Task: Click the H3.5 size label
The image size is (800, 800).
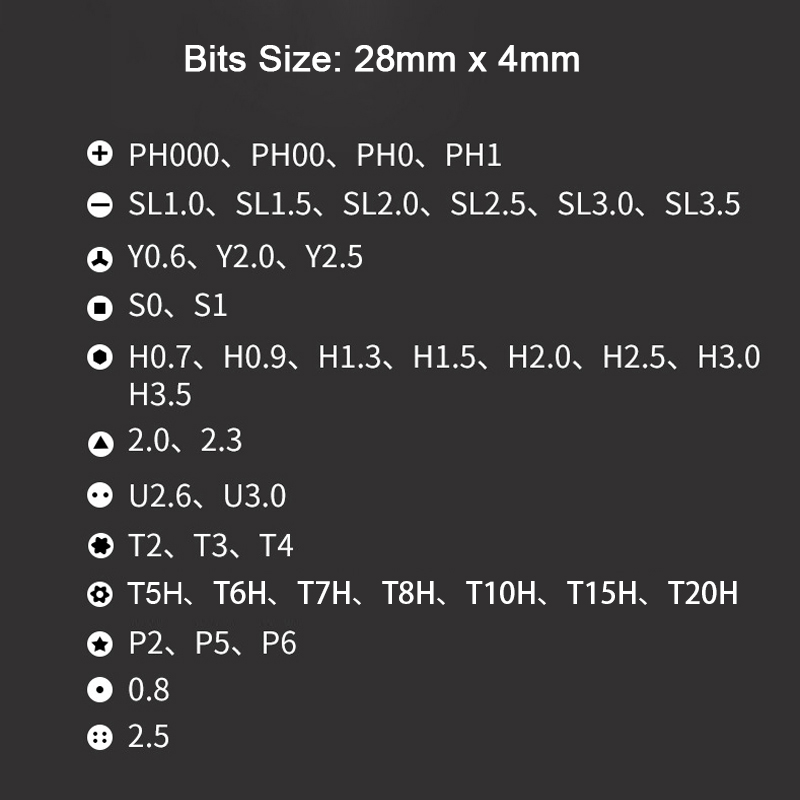Action: [x=160, y=394]
